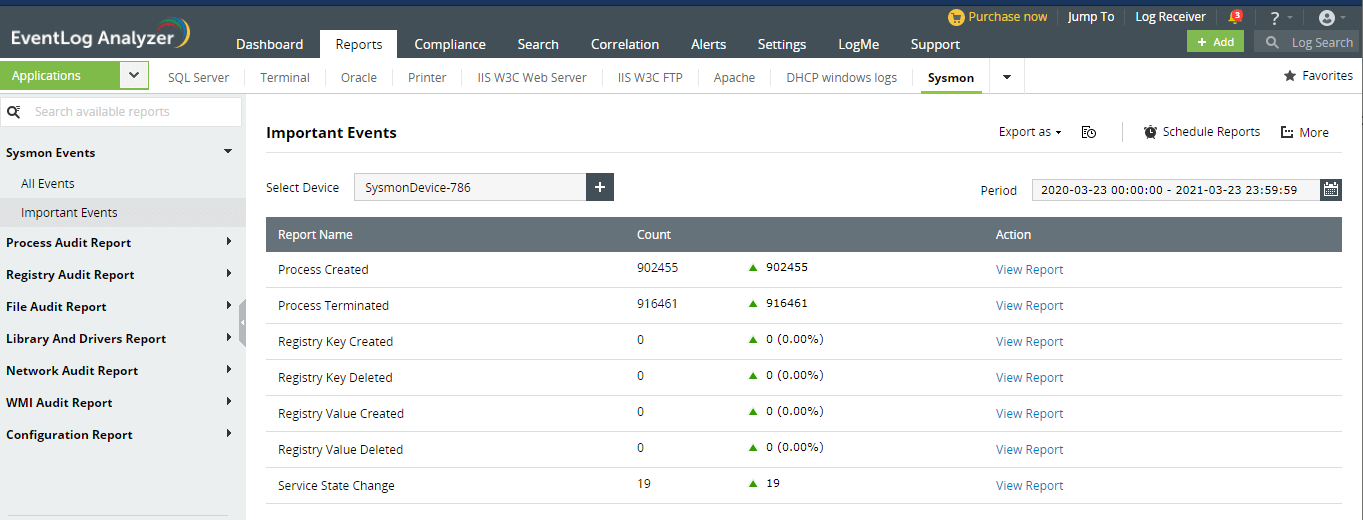This screenshot has width=1363, height=520.
Task: Click the export history icon beside Export as
Action: coord(1089,132)
